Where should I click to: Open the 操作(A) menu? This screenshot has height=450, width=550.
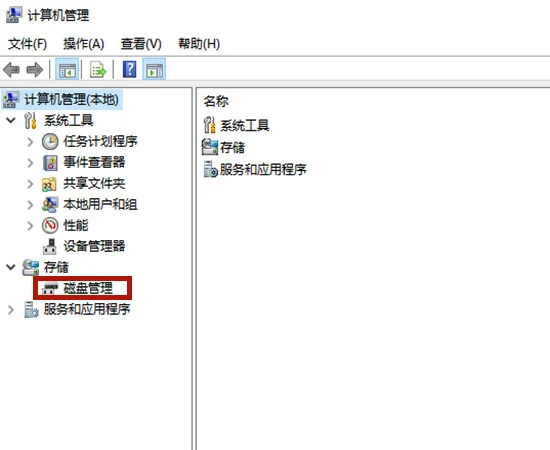(x=83, y=44)
